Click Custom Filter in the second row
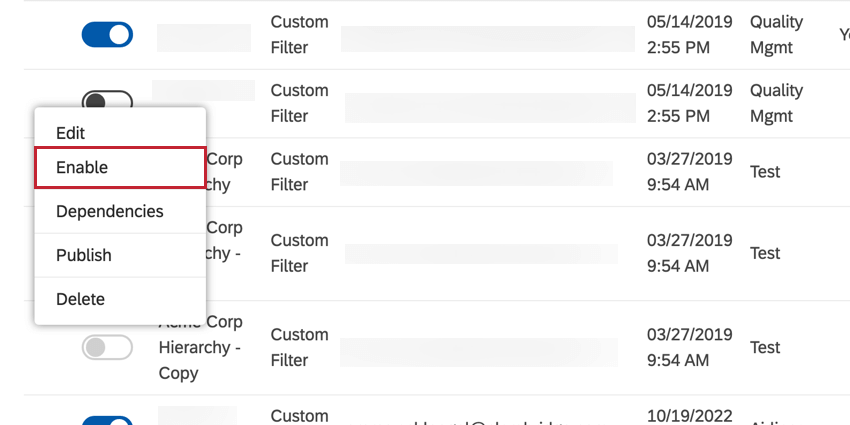Viewport: 850px width, 425px height. tap(299, 103)
